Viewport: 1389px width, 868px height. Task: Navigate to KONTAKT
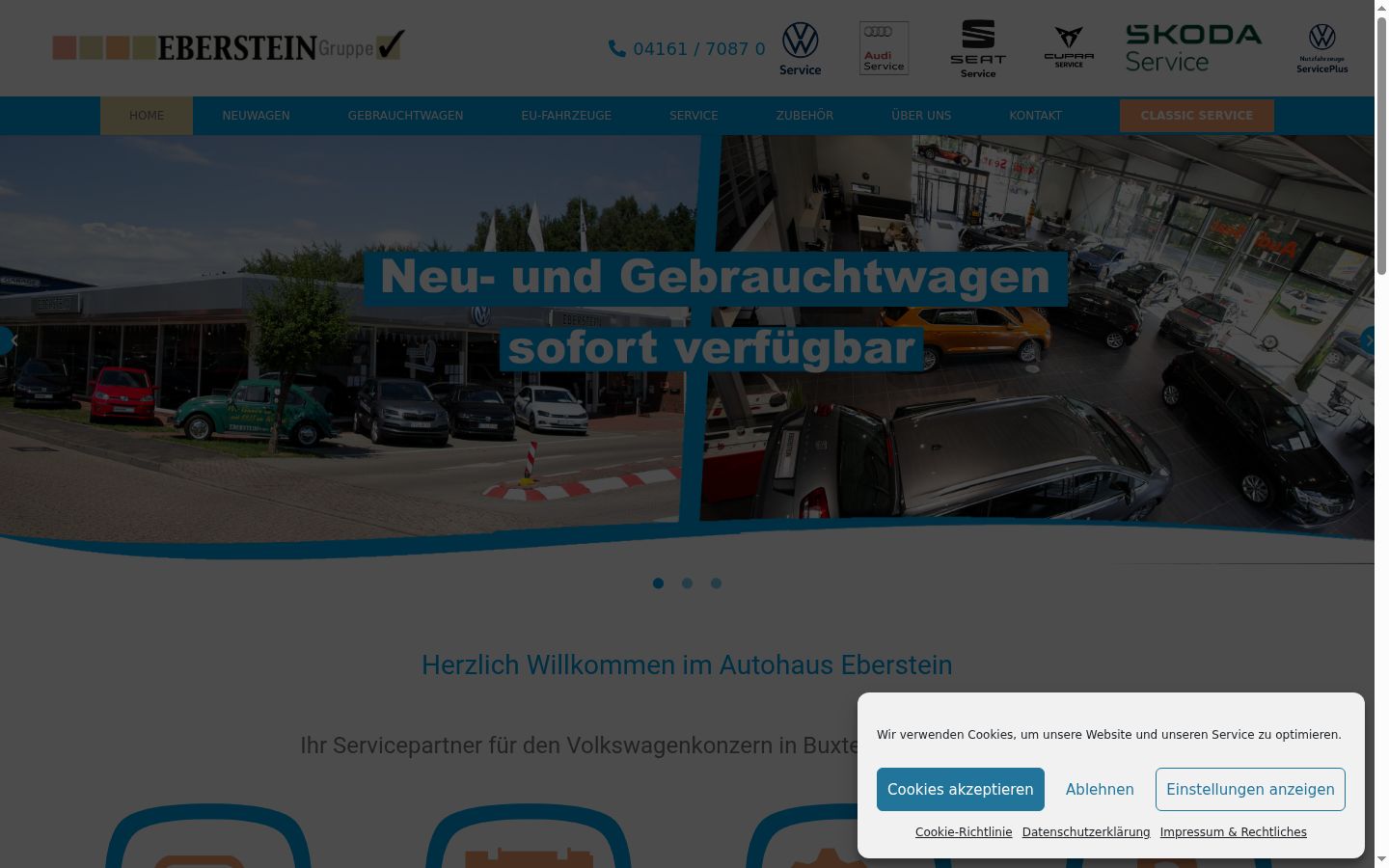1035,116
